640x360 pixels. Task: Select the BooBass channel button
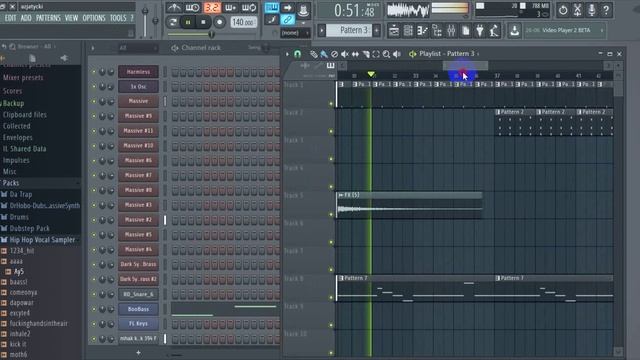click(x=138, y=309)
